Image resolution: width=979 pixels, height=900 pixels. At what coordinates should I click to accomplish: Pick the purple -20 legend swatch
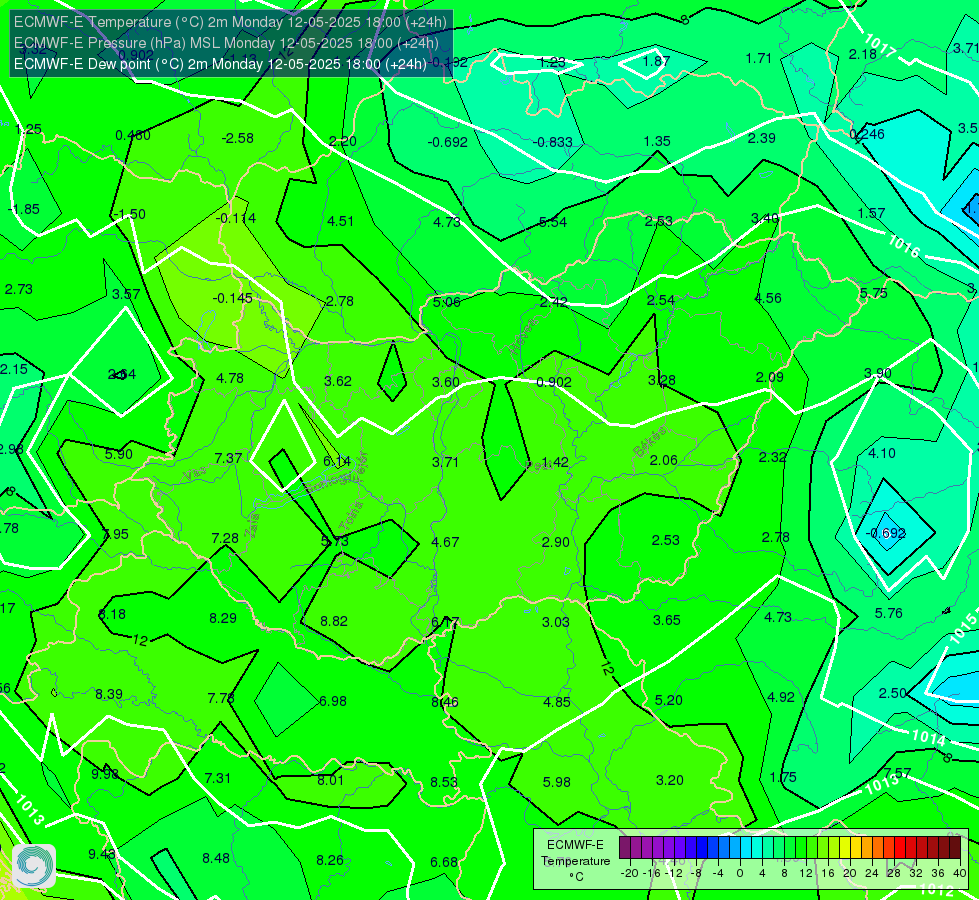[x=625, y=848]
